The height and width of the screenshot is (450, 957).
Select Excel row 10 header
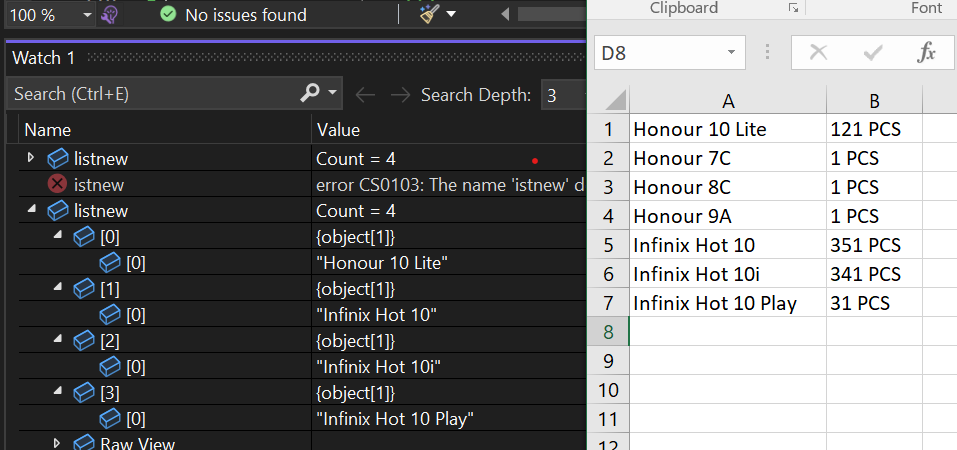coord(608,390)
